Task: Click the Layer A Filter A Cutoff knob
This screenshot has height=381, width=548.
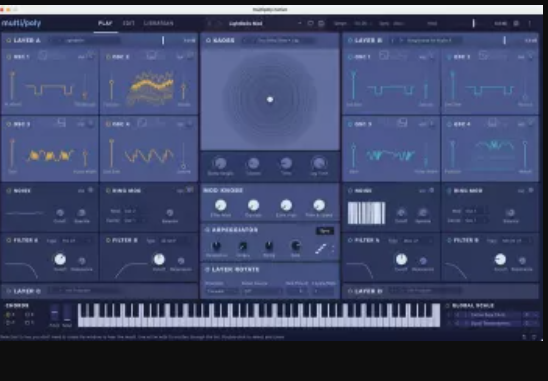Action: 60,259
